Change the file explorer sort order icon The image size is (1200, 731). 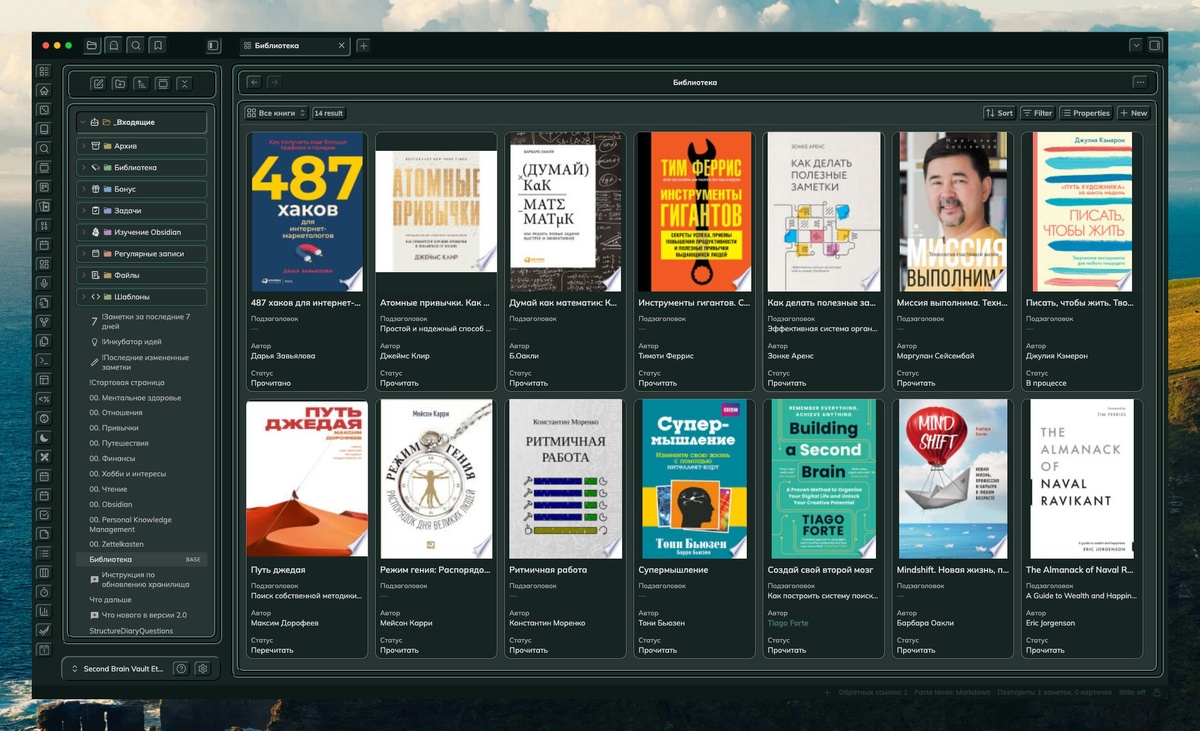pos(141,84)
